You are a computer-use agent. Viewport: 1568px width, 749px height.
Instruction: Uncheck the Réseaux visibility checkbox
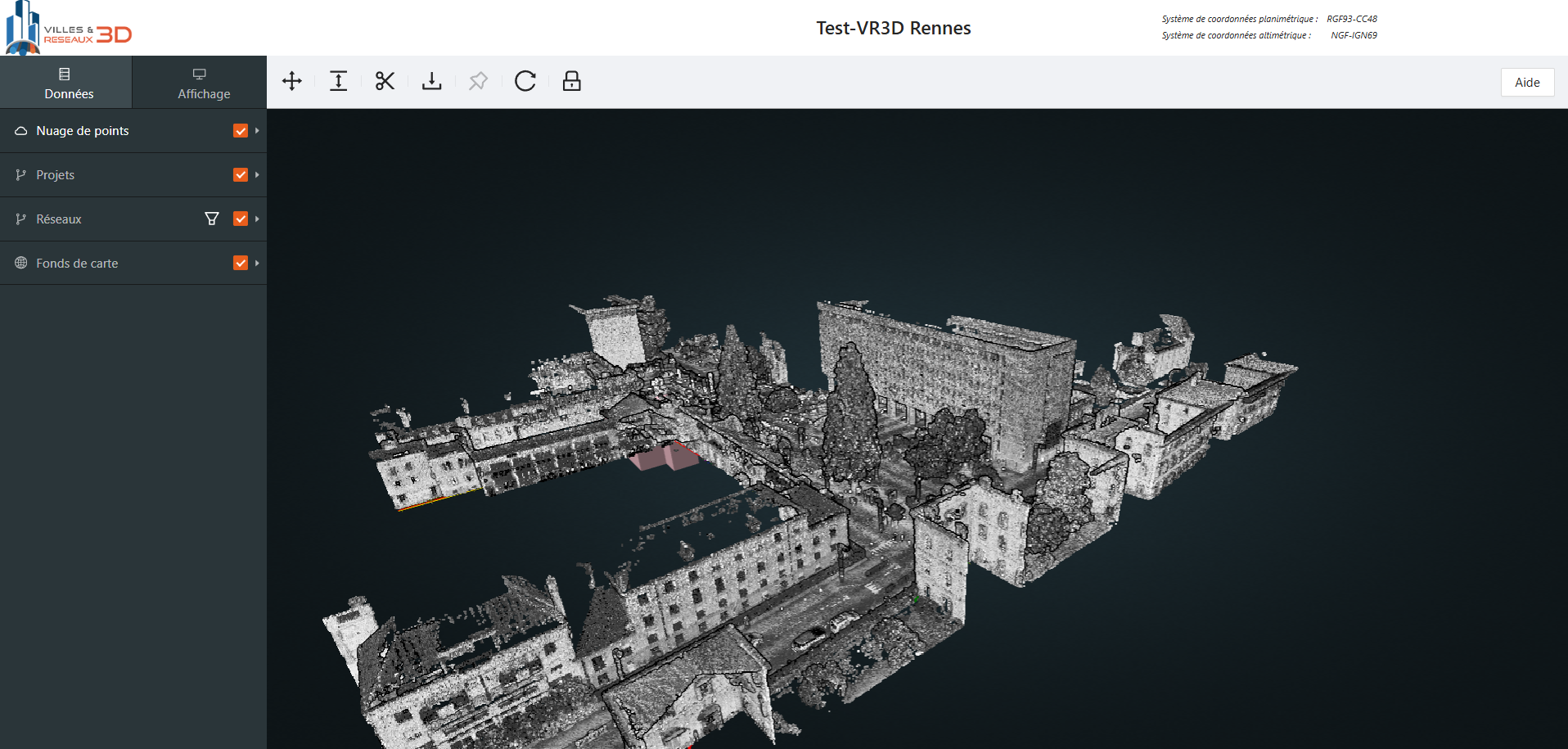pyautogui.click(x=241, y=219)
